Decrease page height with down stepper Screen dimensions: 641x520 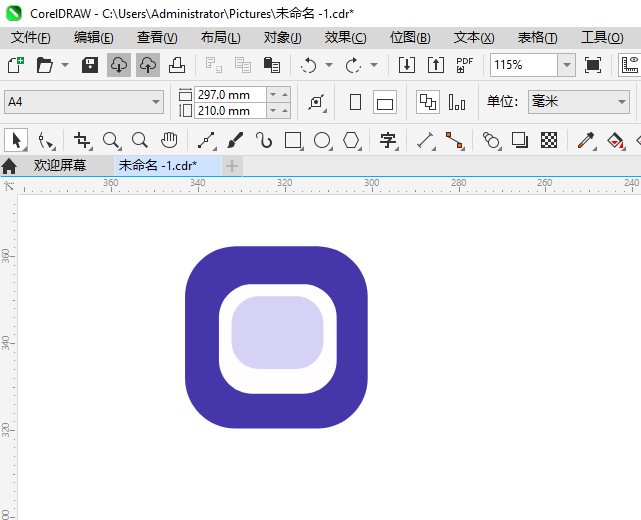(x=273, y=111)
